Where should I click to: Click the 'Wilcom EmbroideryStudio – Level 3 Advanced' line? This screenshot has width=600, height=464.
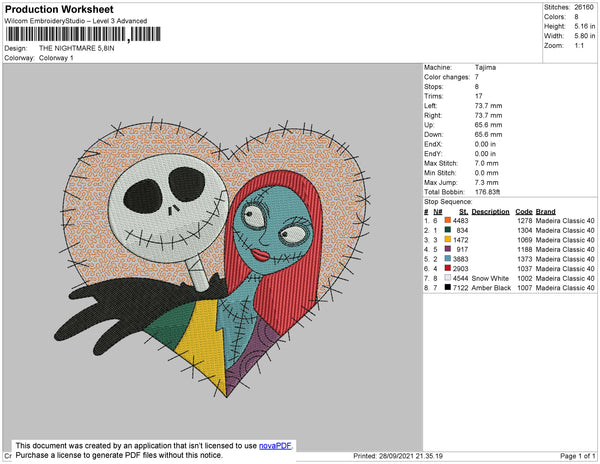click(x=76, y=21)
